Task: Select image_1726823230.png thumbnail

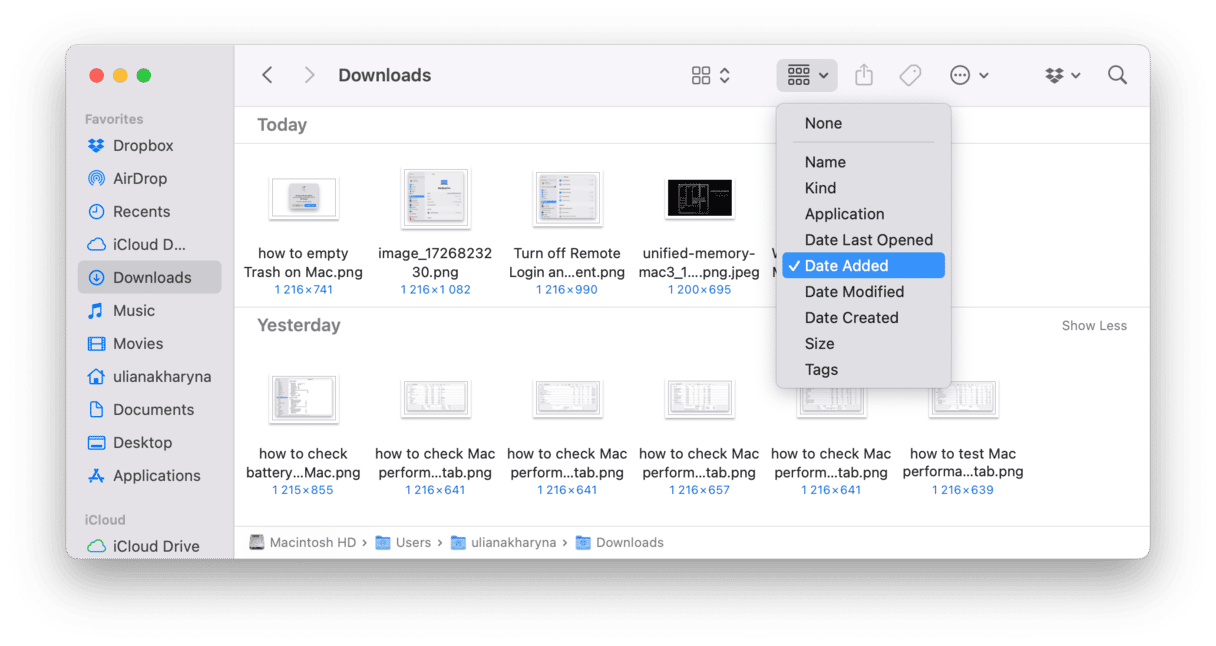Action: click(435, 198)
